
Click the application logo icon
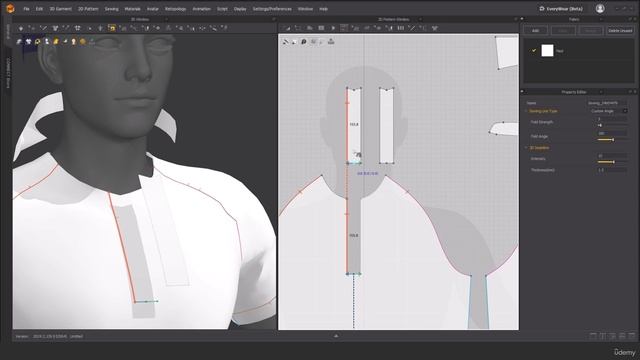10,8
